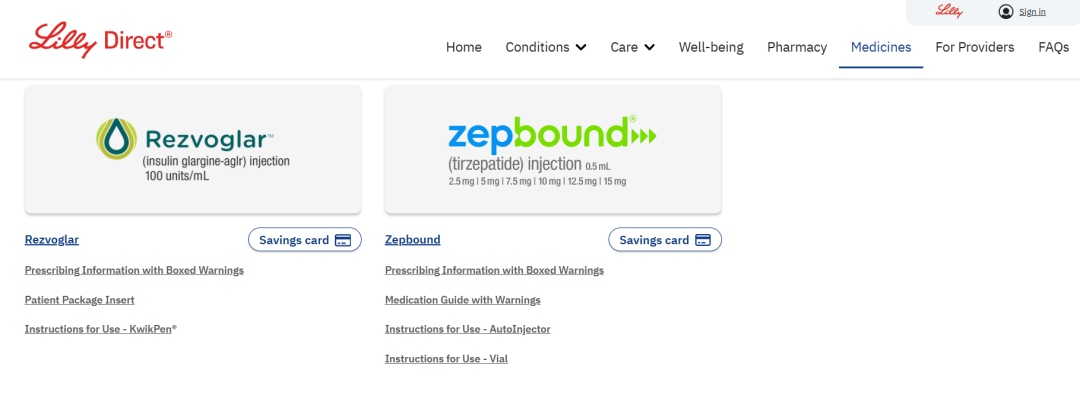The height and width of the screenshot is (401, 1080).
Task: View Zepbound Medication Guide with Warnings
Action: click(463, 300)
